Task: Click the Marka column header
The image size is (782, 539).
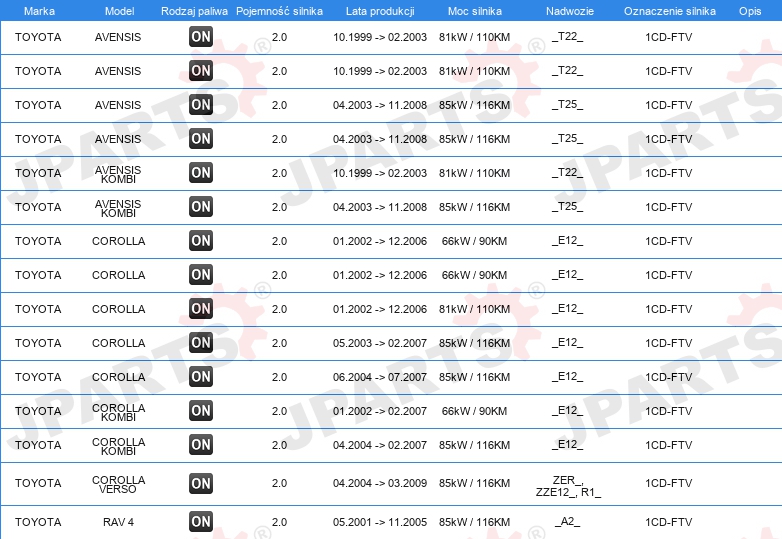Action: [39, 11]
